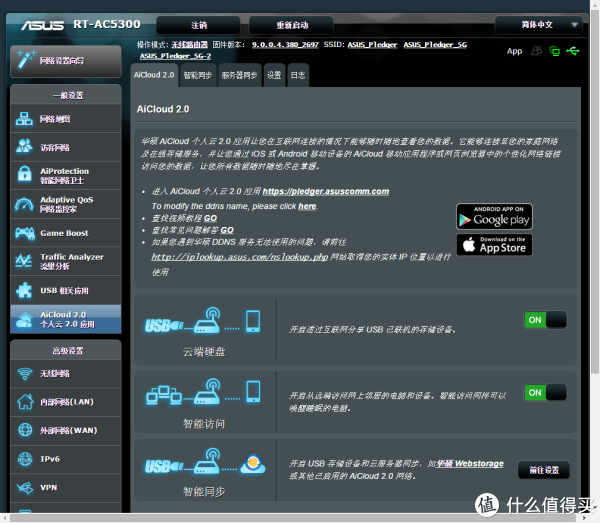
Task: Click the 'here' link to modify ddns name
Action: pos(307,206)
